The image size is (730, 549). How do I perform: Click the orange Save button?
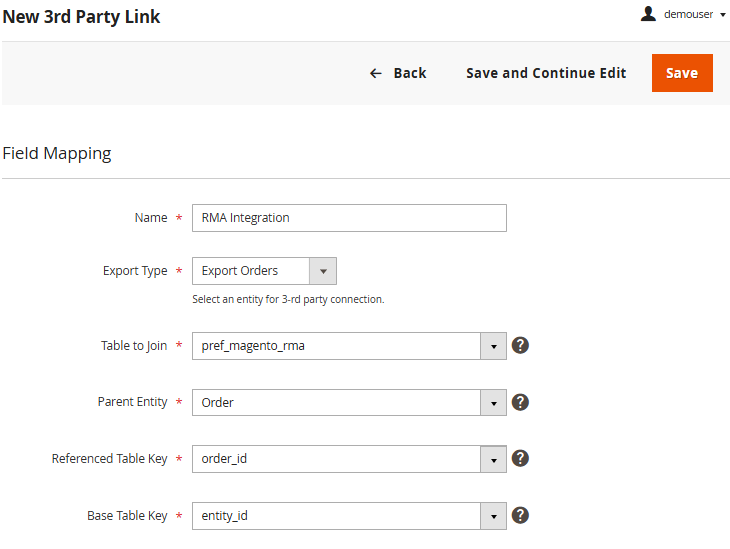(x=682, y=73)
